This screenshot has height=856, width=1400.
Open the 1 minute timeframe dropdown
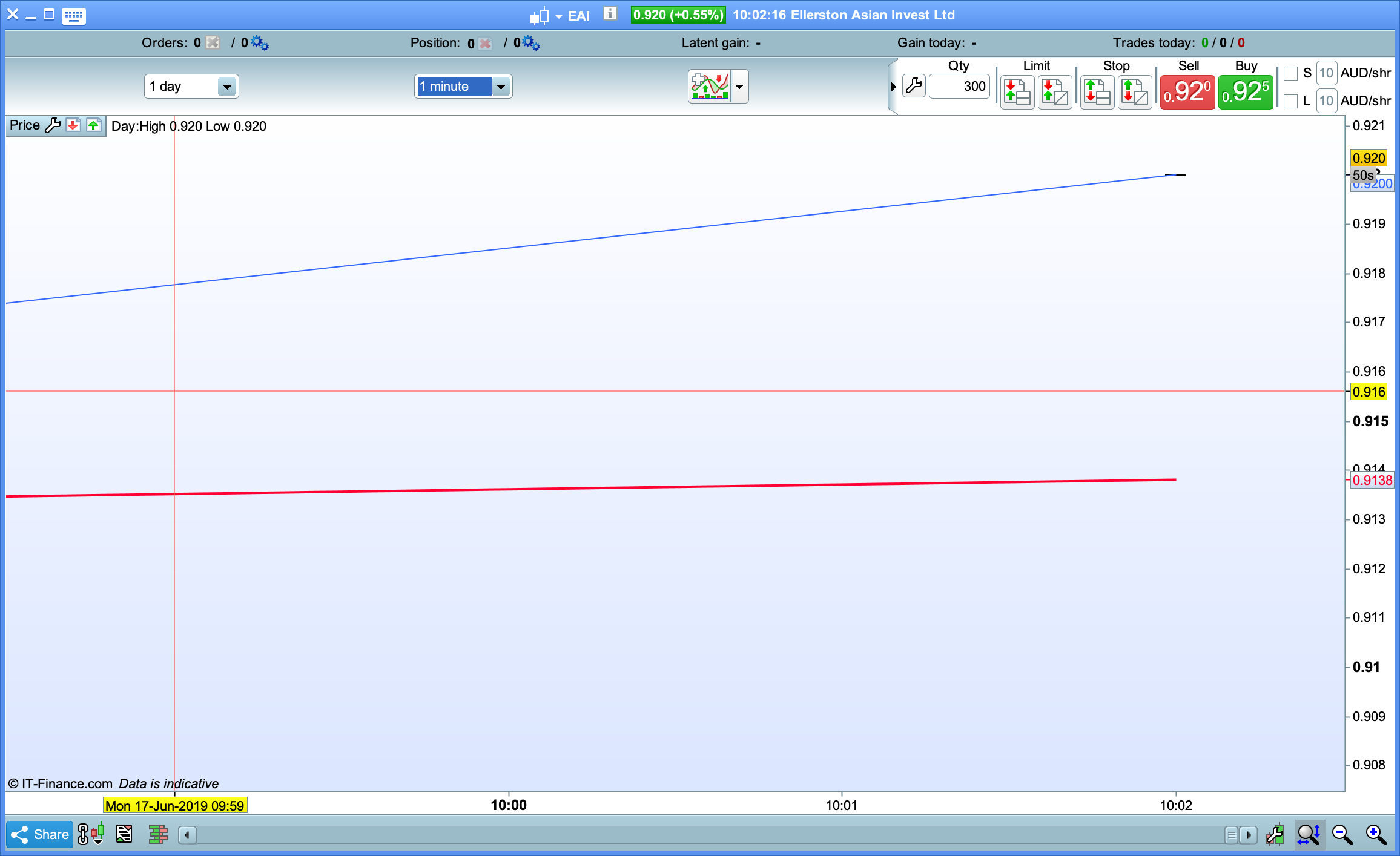tap(501, 87)
